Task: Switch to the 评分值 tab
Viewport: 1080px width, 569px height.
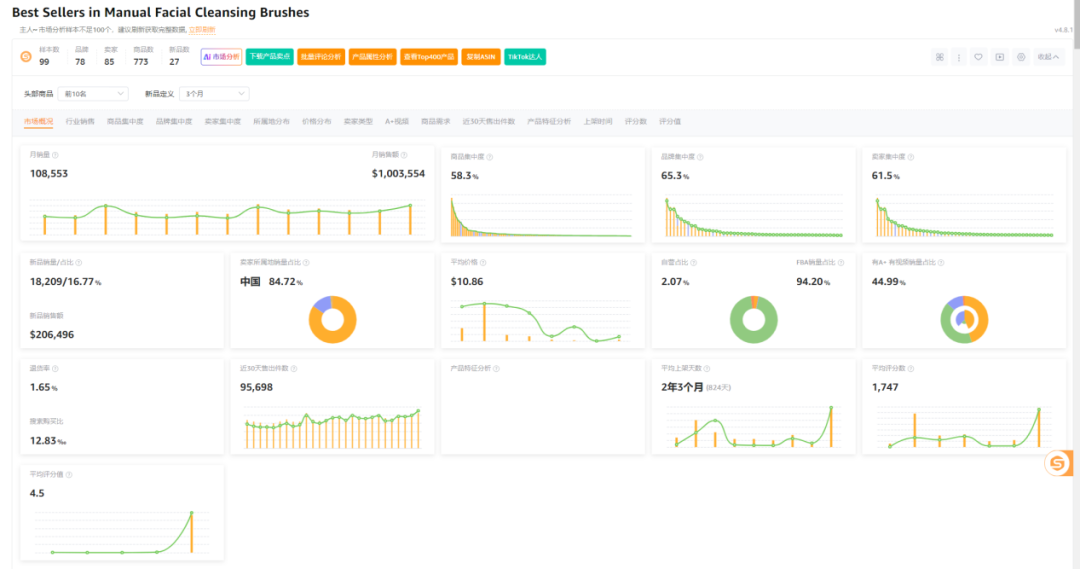Action: (x=669, y=121)
